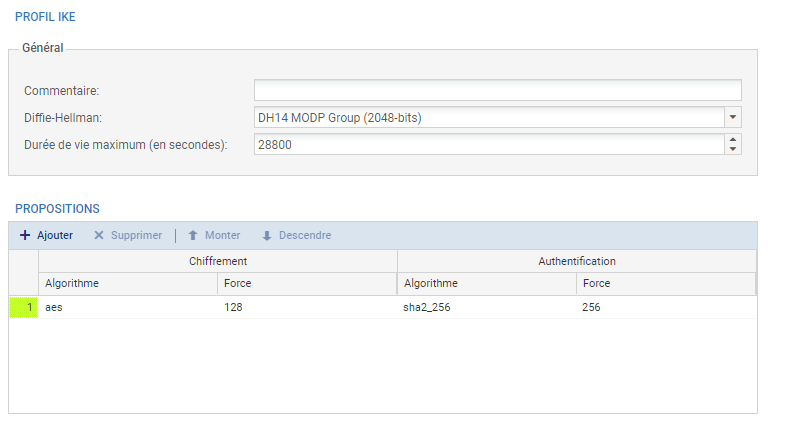Select proposition row number 1
Screen dimensions: 785x428
point(24,308)
